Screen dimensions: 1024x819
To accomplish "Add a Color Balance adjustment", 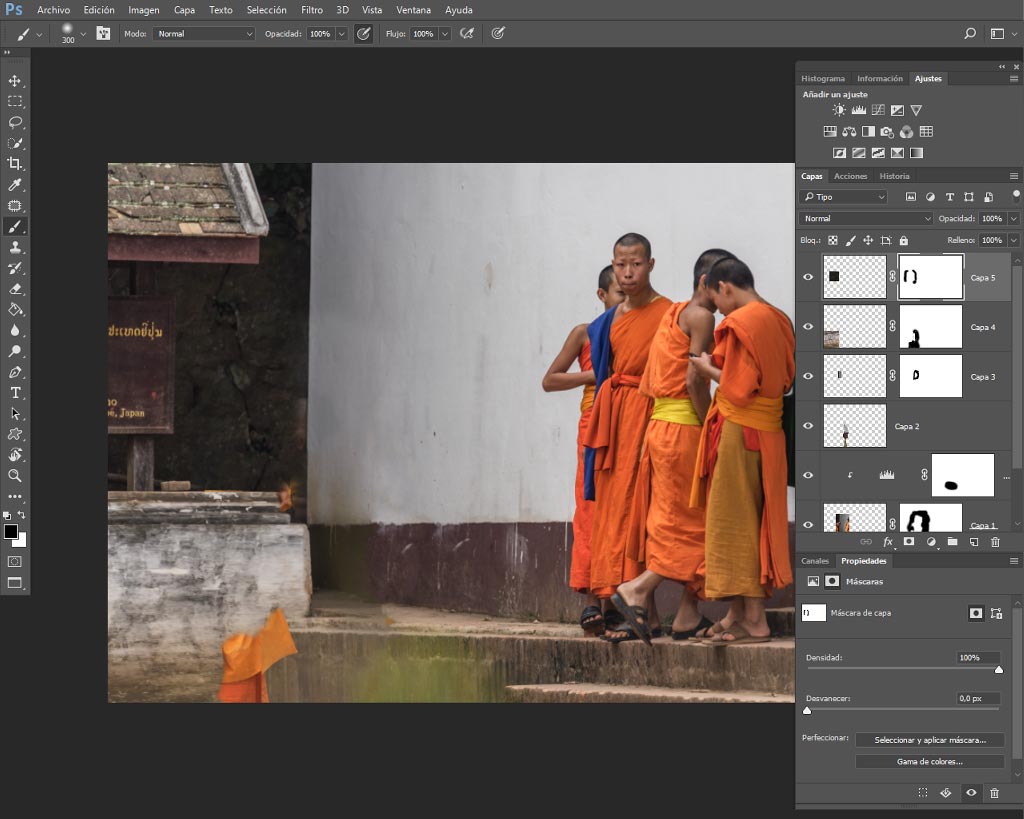I will [x=849, y=132].
